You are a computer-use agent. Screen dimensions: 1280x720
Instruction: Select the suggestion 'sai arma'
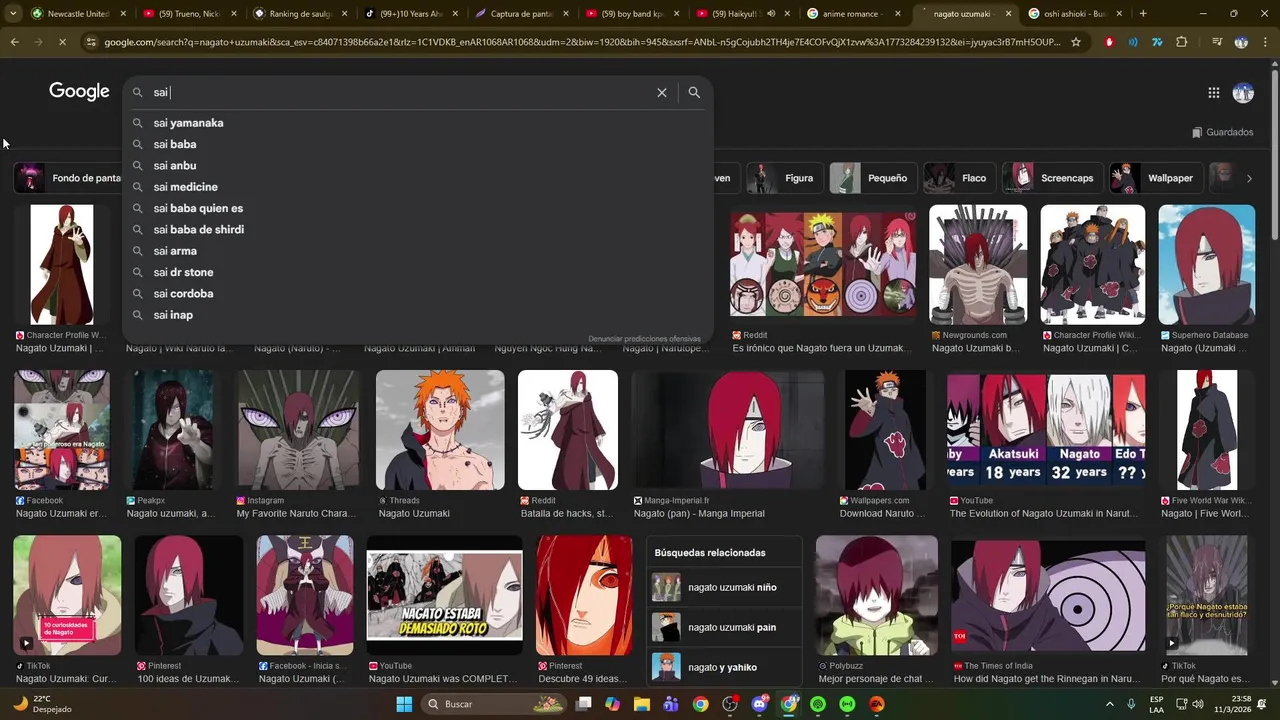(418, 251)
